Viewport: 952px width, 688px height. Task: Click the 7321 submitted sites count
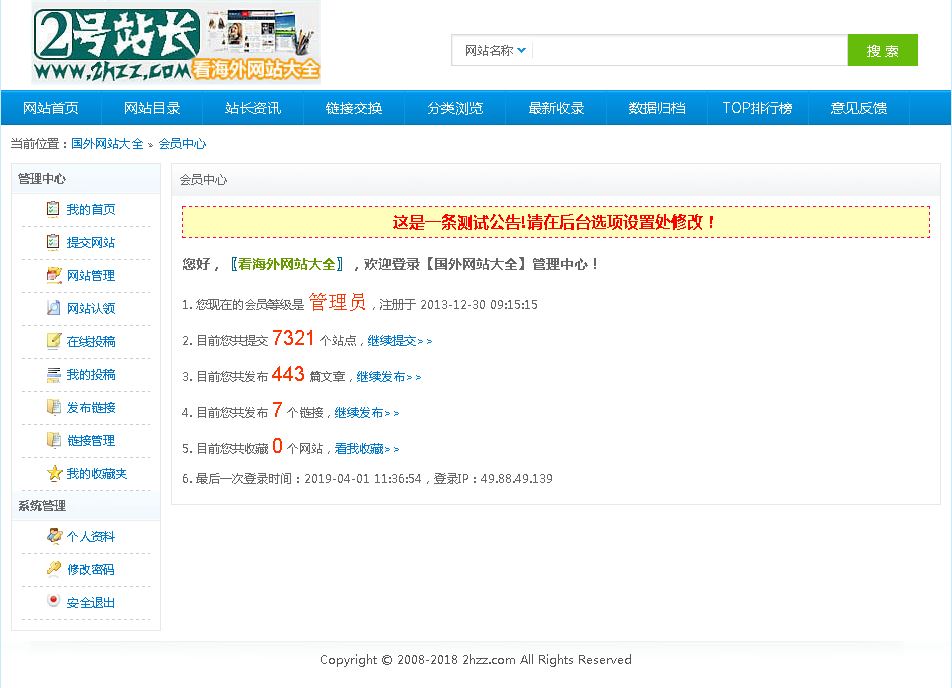(293, 338)
